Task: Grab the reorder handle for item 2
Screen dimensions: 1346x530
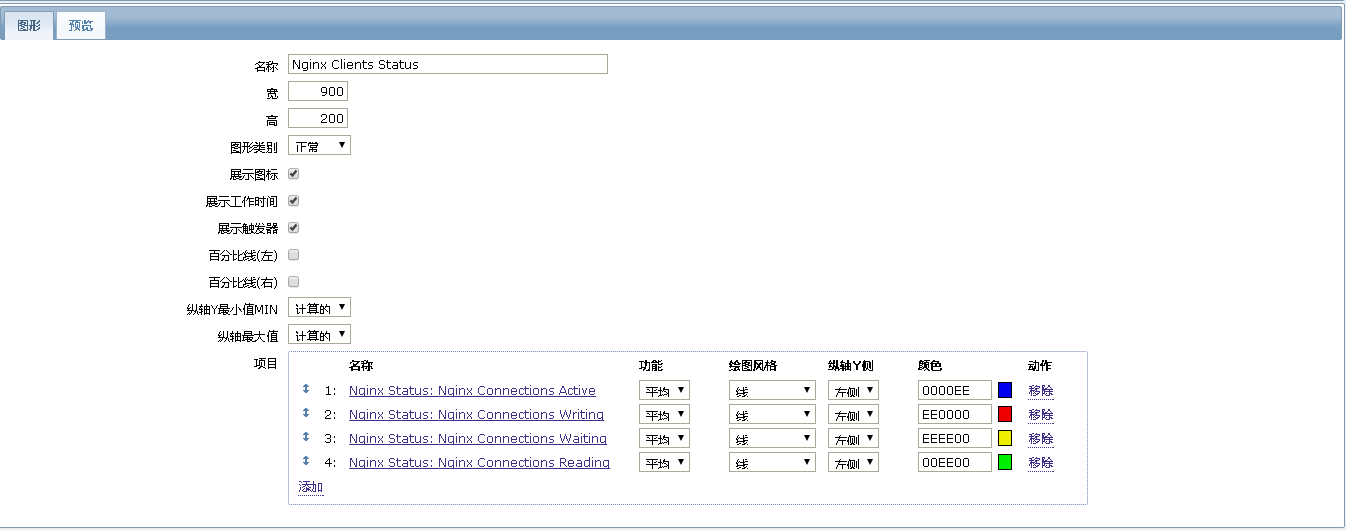Action: [x=306, y=413]
